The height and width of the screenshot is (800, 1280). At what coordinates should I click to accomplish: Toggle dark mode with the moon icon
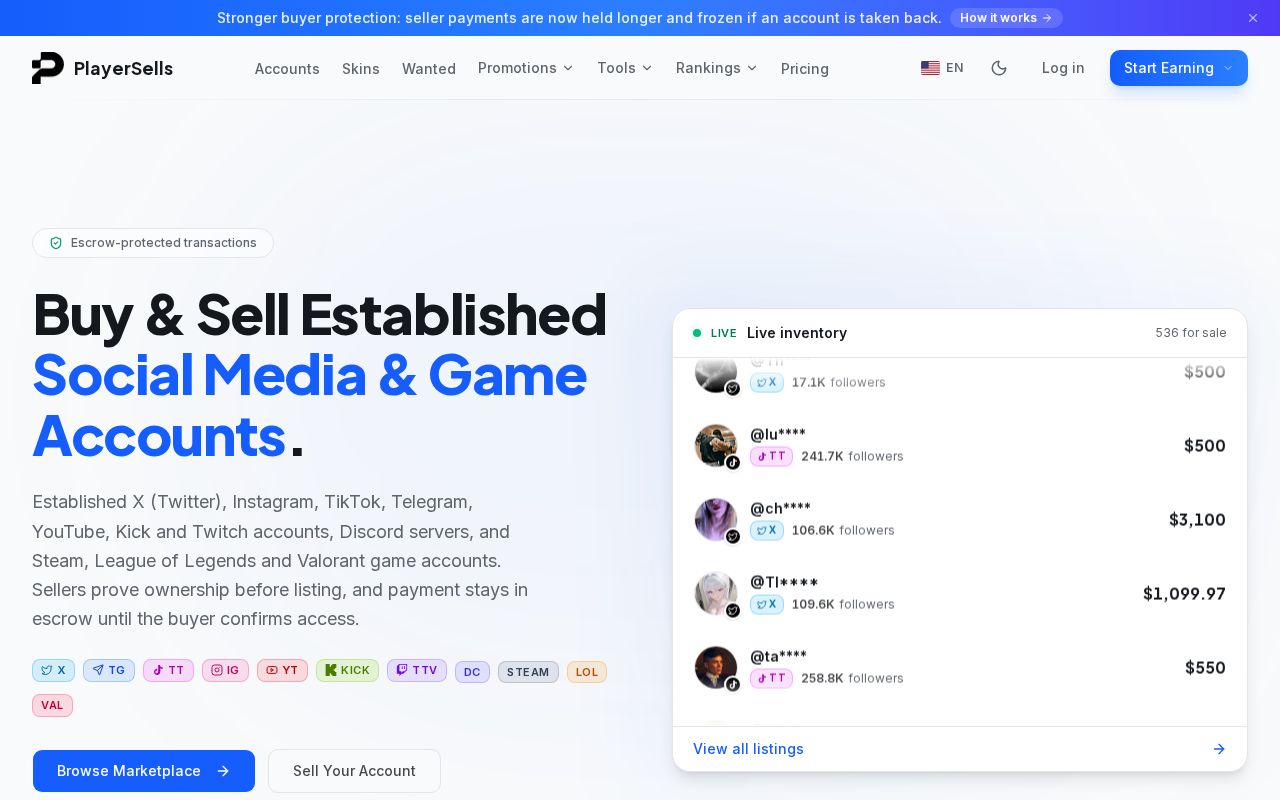click(999, 68)
